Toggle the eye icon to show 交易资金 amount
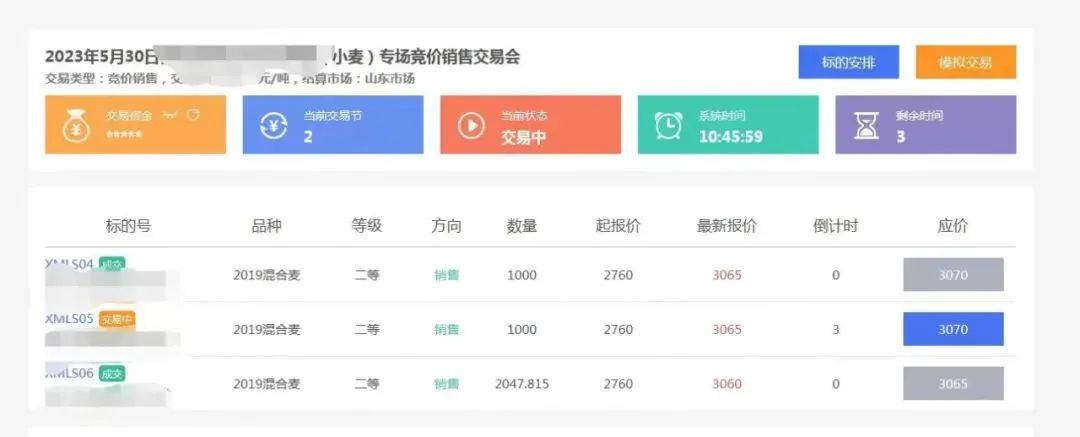 point(170,115)
